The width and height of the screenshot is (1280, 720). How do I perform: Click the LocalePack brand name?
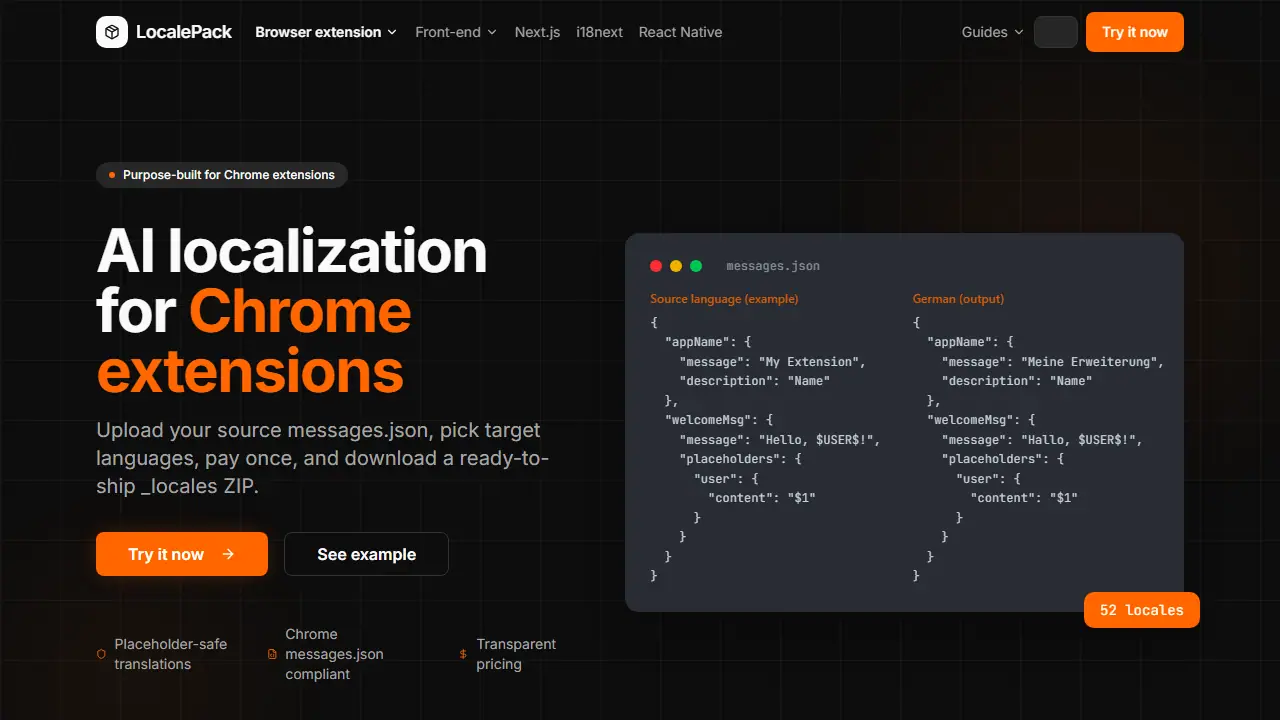click(184, 32)
